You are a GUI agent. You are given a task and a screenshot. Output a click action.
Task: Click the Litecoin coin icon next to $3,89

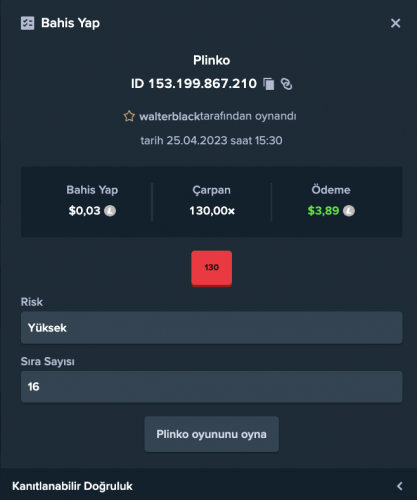tap(349, 211)
